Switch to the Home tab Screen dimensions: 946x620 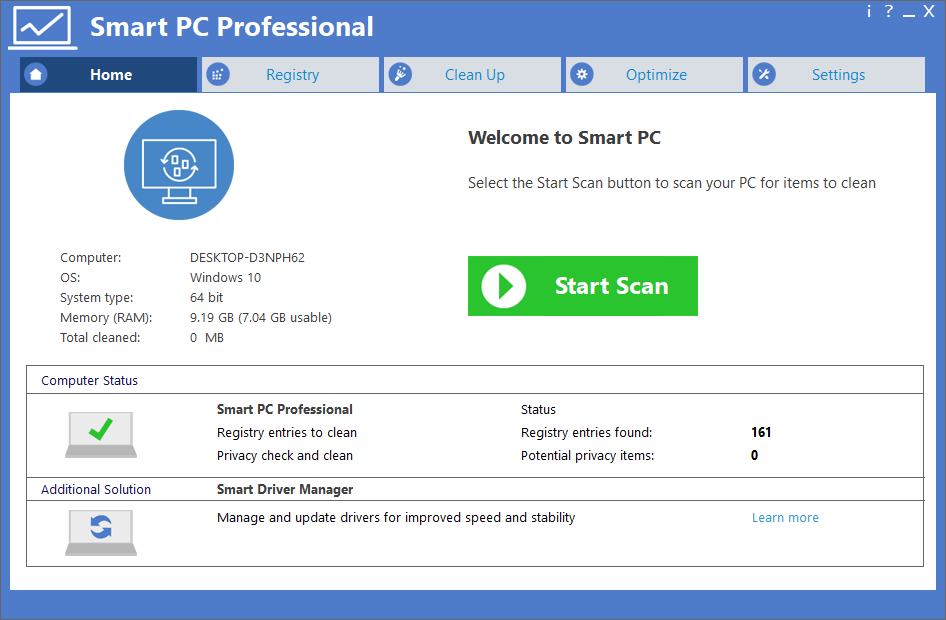[x=109, y=75]
